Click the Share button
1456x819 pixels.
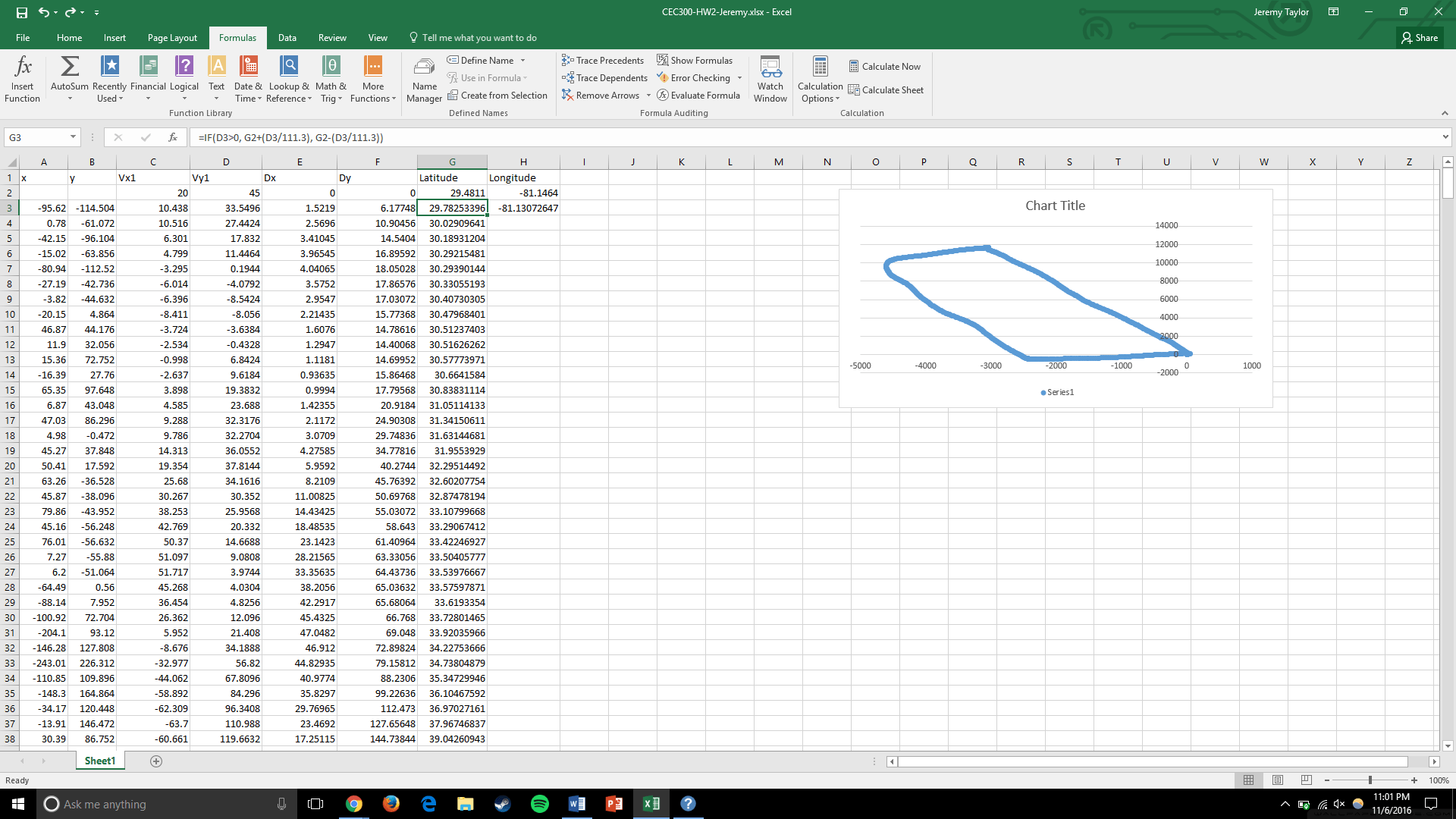1420,38
